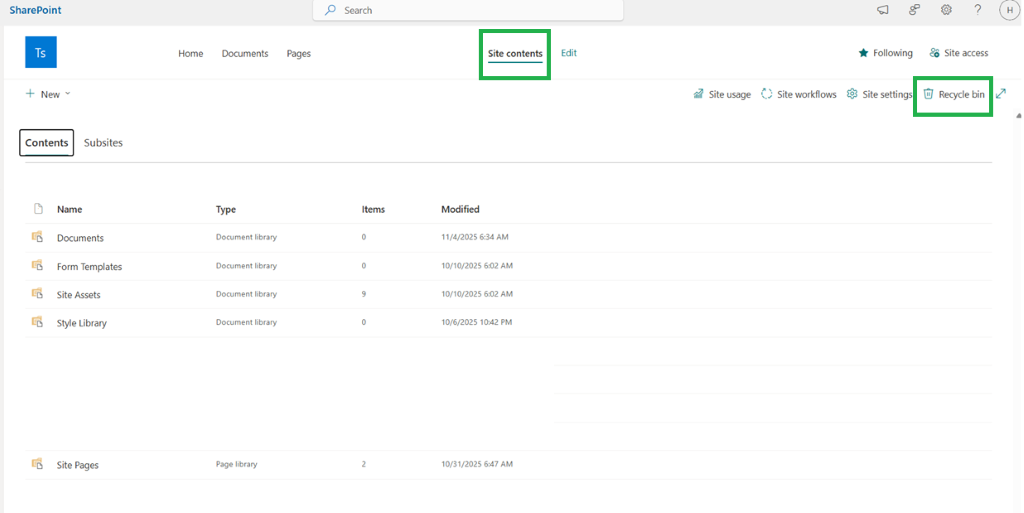
Task: Click date 10/31/2025 6:47 AM
Action: (x=477, y=464)
